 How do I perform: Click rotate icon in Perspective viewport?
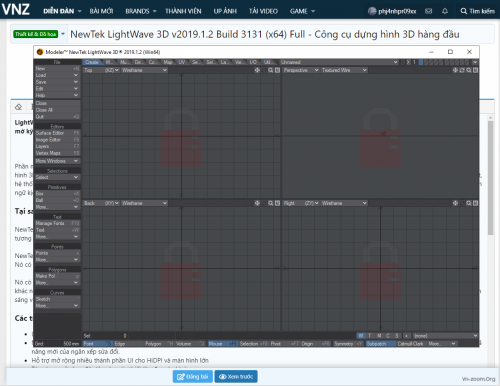coord(462,70)
